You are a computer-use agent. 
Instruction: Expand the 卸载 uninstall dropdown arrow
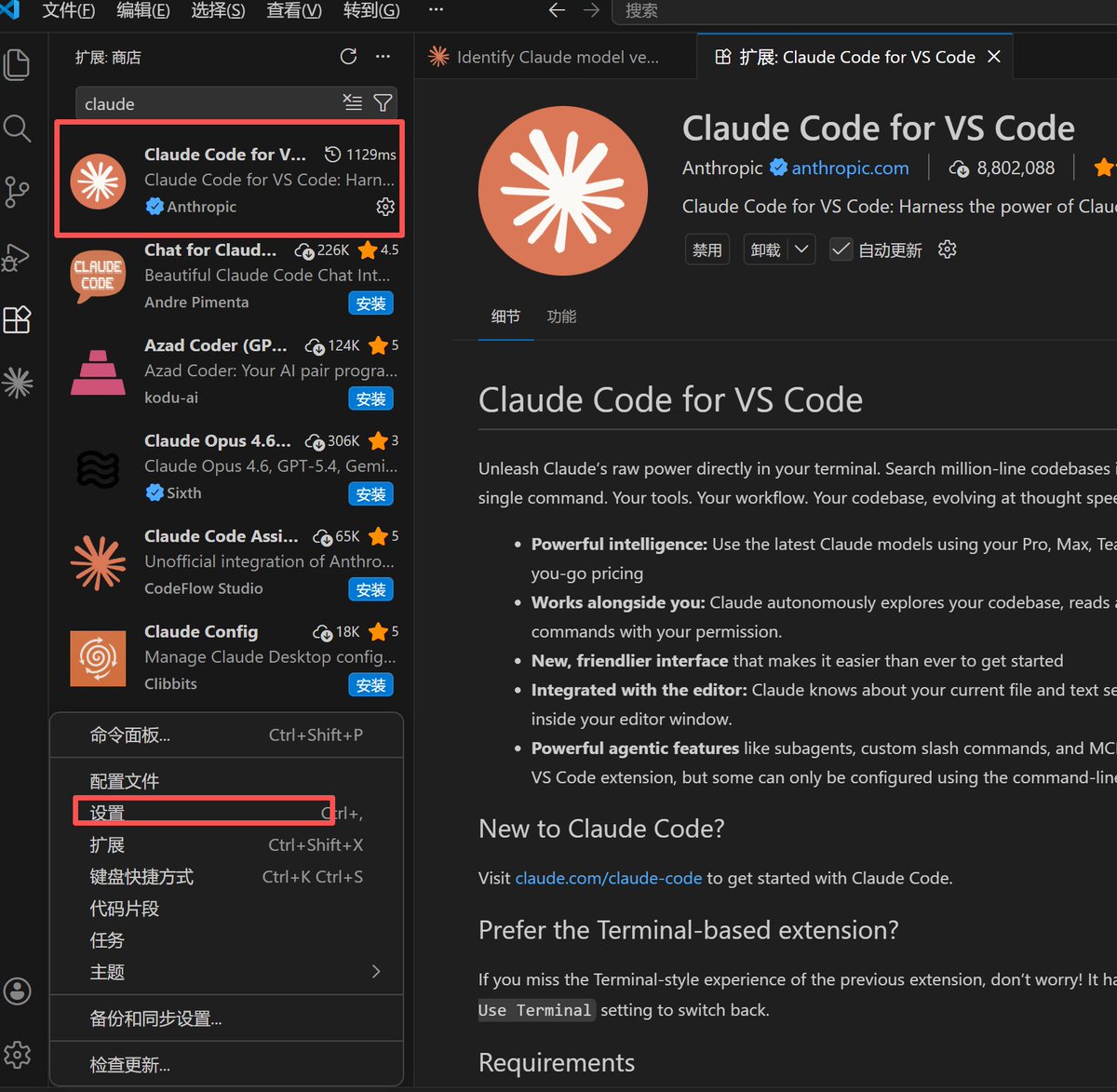pyautogui.click(x=801, y=249)
